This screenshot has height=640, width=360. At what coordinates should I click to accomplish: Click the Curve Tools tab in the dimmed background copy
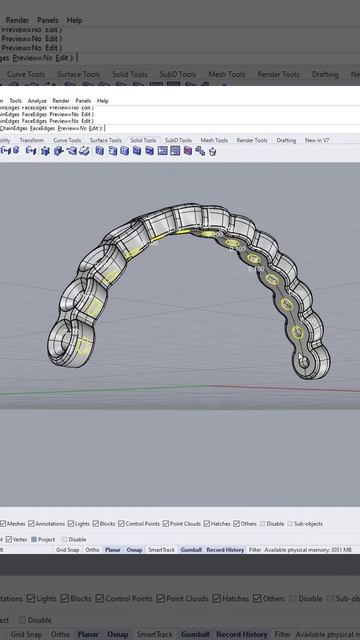tap(26, 74)
